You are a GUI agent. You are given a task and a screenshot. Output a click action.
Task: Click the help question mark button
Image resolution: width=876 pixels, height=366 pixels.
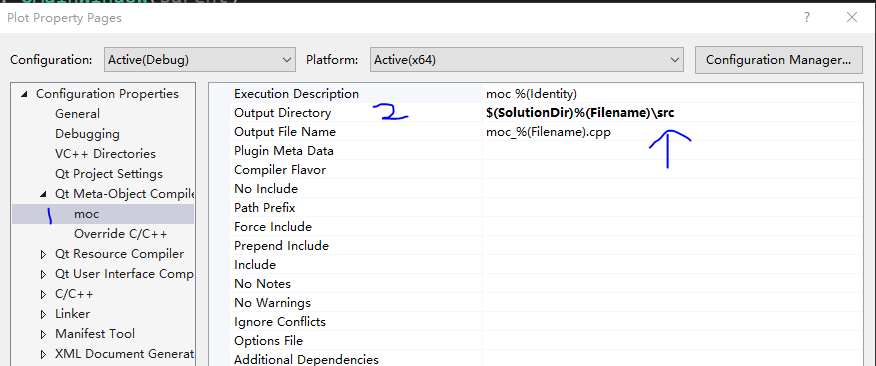click(x=807, y=17)
